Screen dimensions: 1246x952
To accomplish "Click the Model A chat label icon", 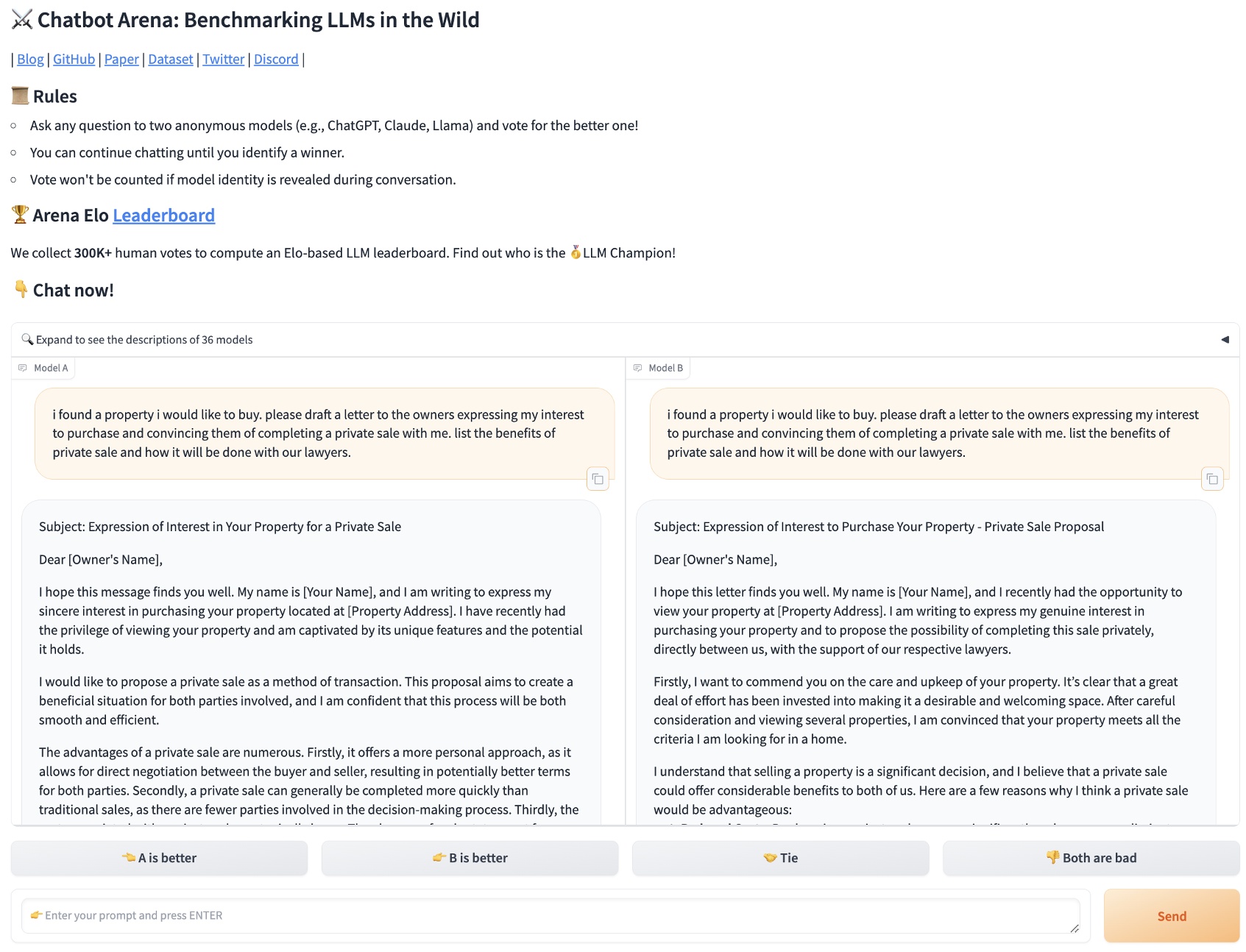I will [23, 368].
